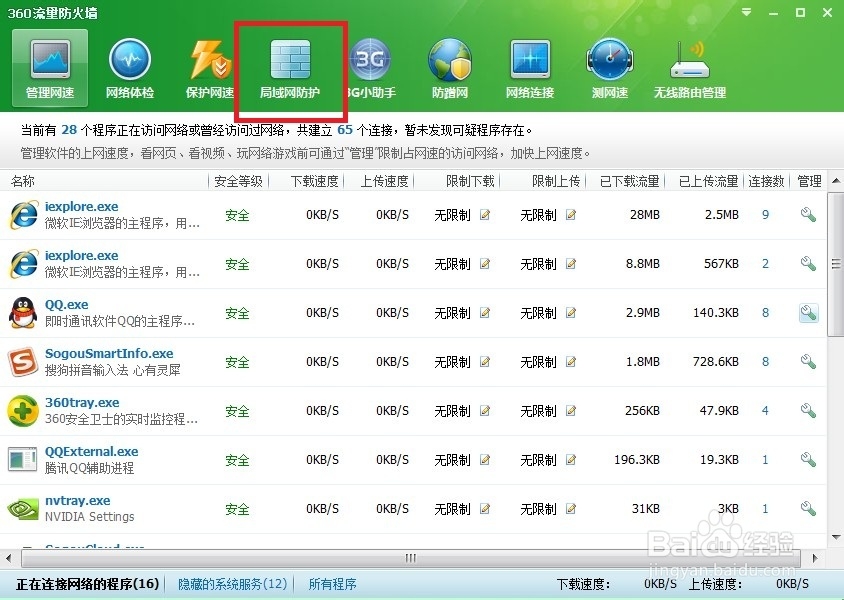This screenshot has height=600, width=844.
Task: Click 140.3KB uploaded traffic for QQ.exe
Action: (715, 313)
